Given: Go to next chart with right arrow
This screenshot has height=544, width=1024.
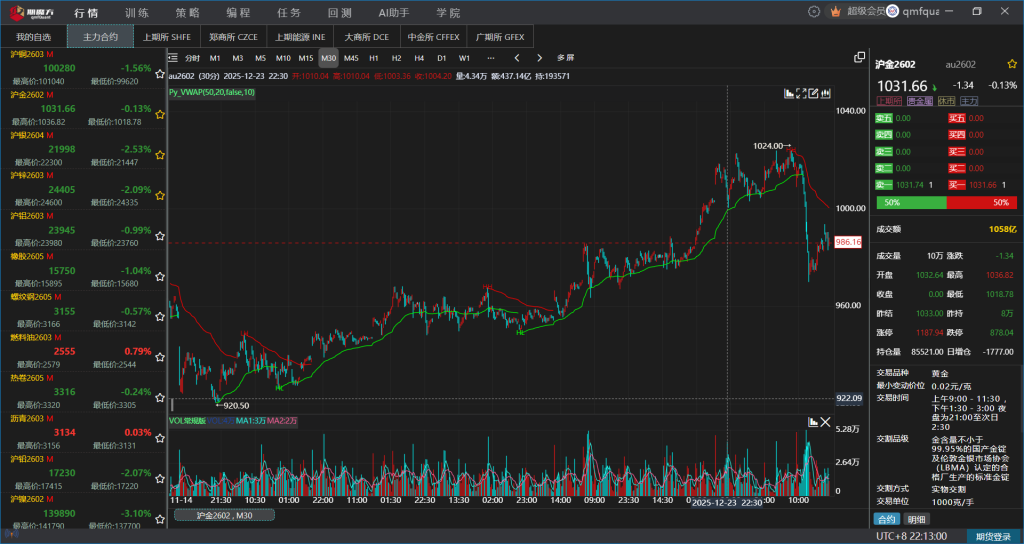Looking at the screenshot, I should [x=540, y=58].
